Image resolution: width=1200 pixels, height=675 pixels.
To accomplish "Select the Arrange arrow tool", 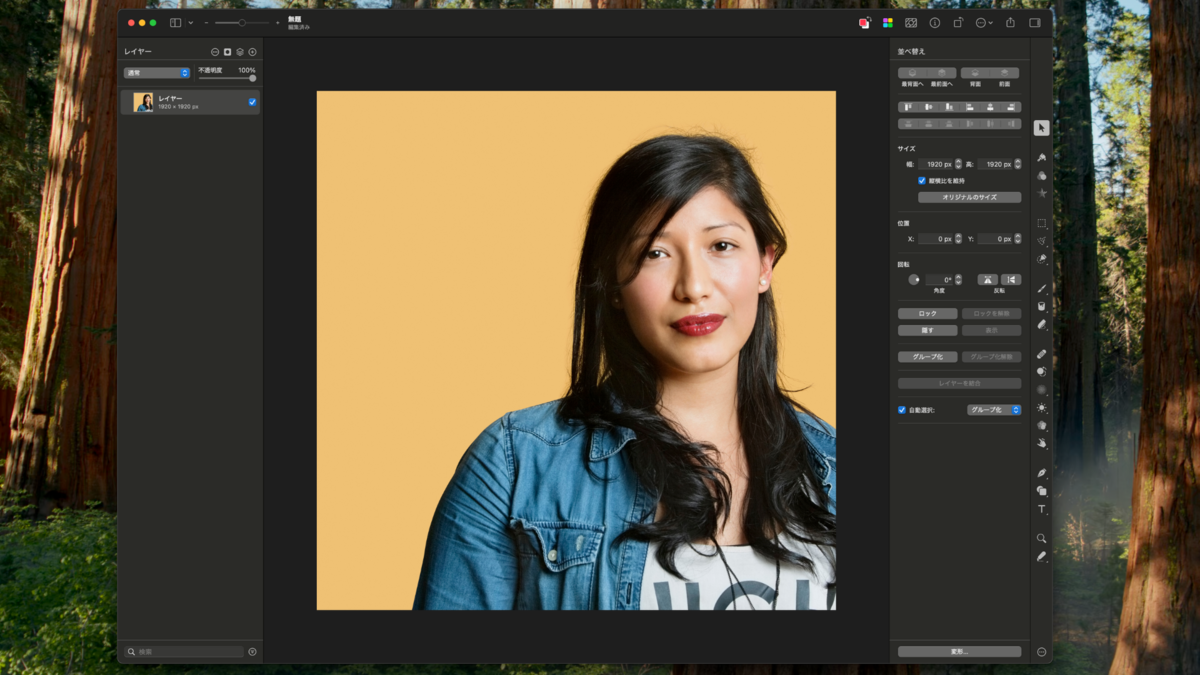I will (x=1041, y=128).
